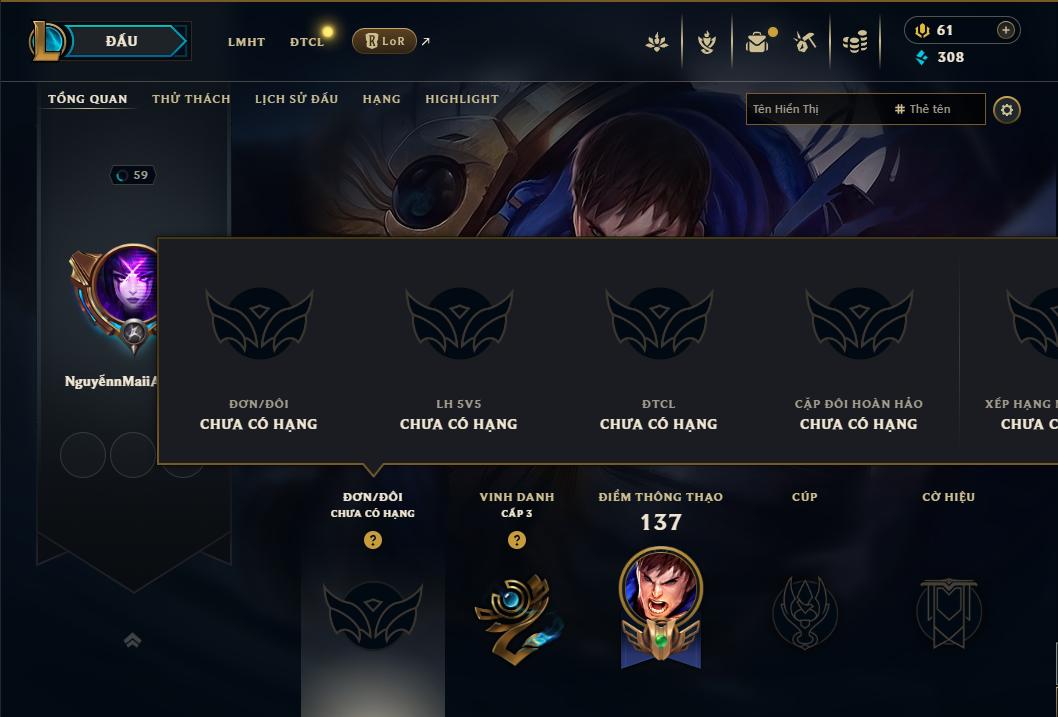Click the Vinh Danh honor level emblem
Viewport: 1058px width, 717px height.
pyautogui.click(x=518, y=619)
